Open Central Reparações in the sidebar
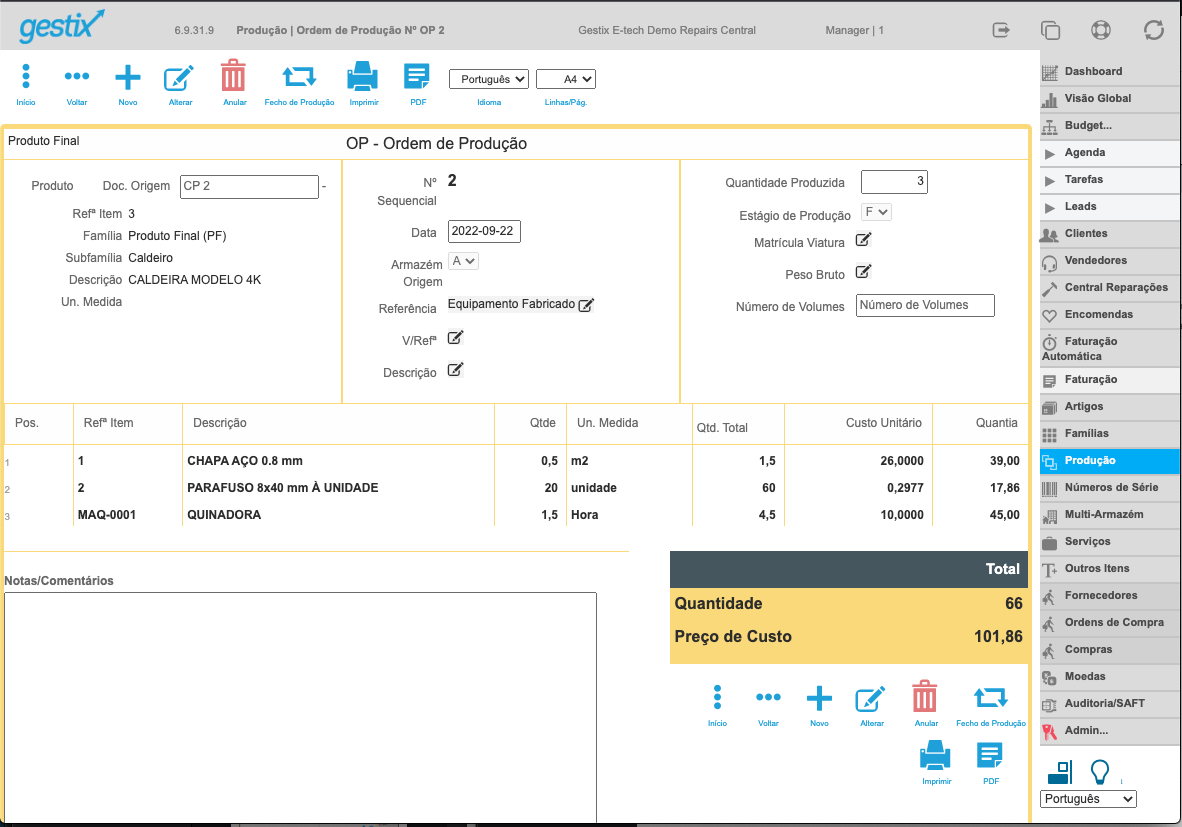This screenshot has height=827, width=1182. (1110, 287)
